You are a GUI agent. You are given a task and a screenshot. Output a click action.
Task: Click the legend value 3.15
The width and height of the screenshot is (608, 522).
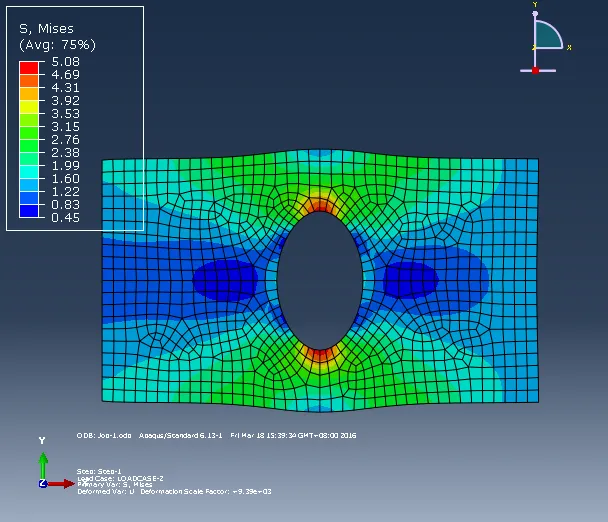tap(66, 126)
